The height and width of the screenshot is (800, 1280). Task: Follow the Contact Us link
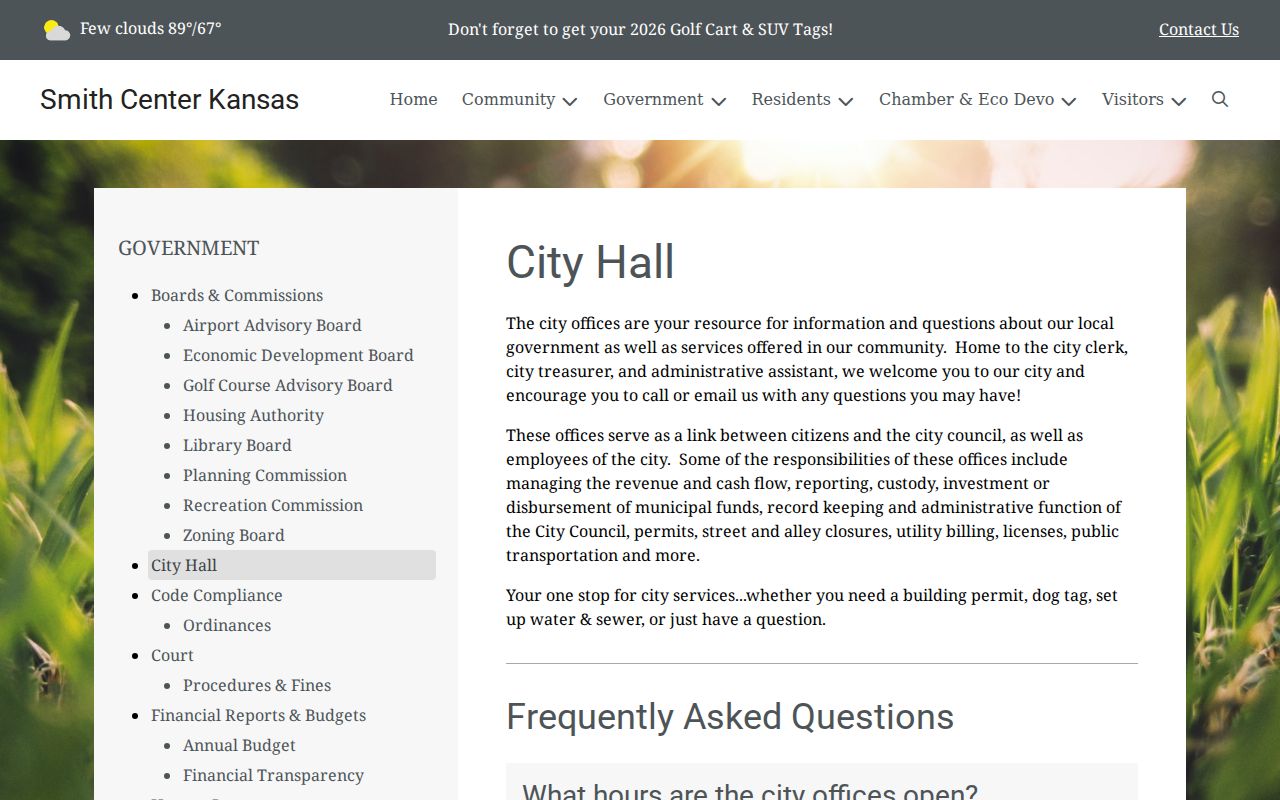pyautogui.click(x=1199, y=29)
